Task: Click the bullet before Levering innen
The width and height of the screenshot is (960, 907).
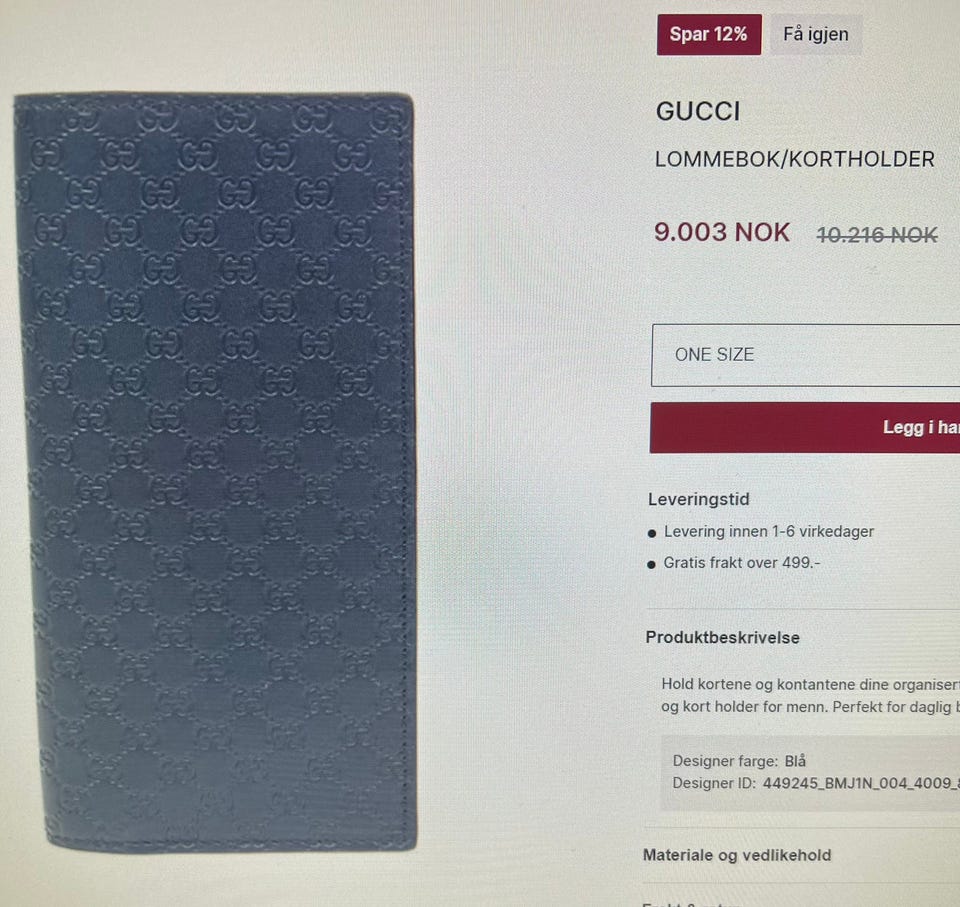Action: pyautogui.click(x=652, y=533)
